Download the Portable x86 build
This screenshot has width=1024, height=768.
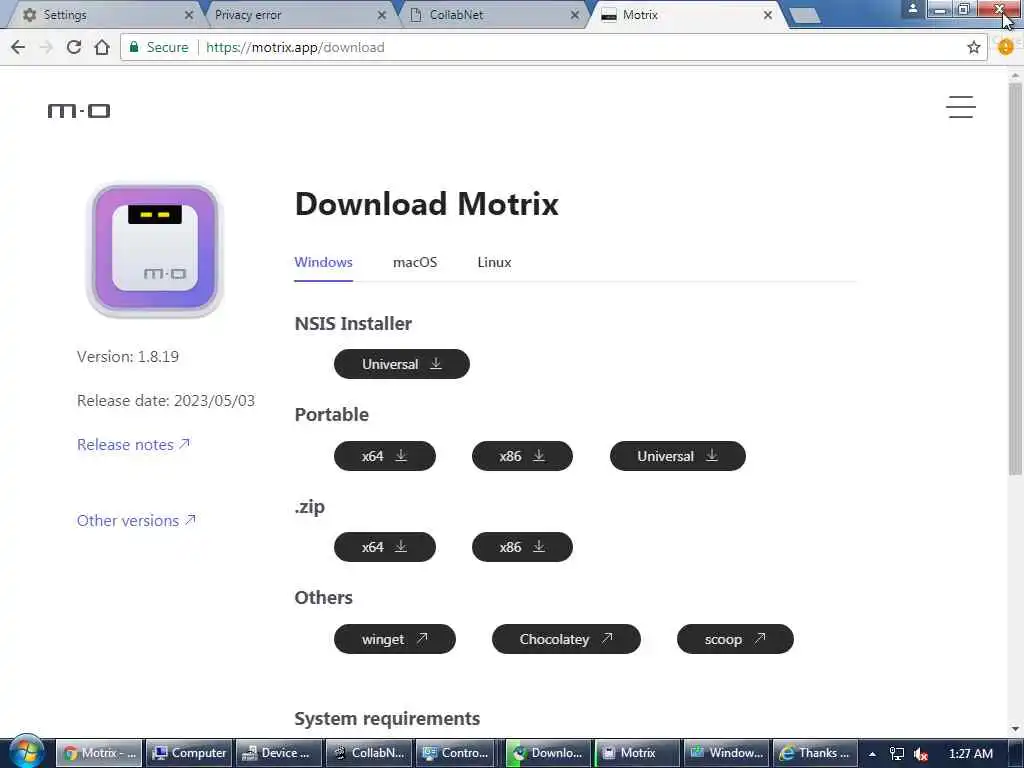522,456
